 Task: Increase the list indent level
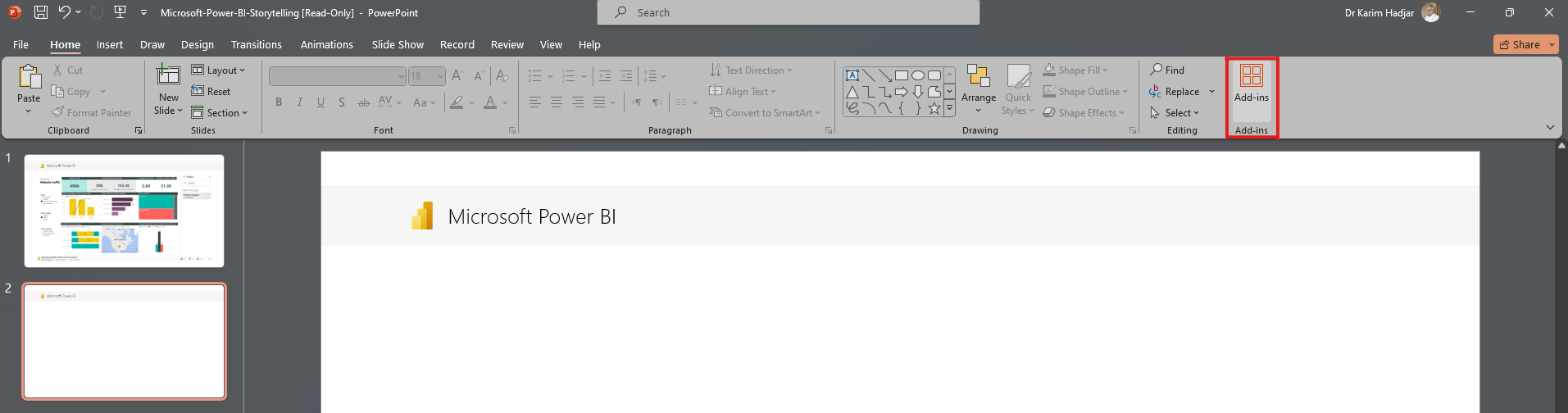pos(626,76)
